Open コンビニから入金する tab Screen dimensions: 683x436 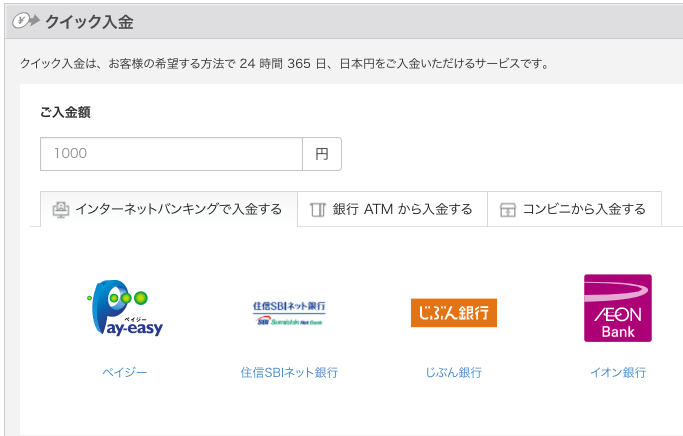coord(575,209)
